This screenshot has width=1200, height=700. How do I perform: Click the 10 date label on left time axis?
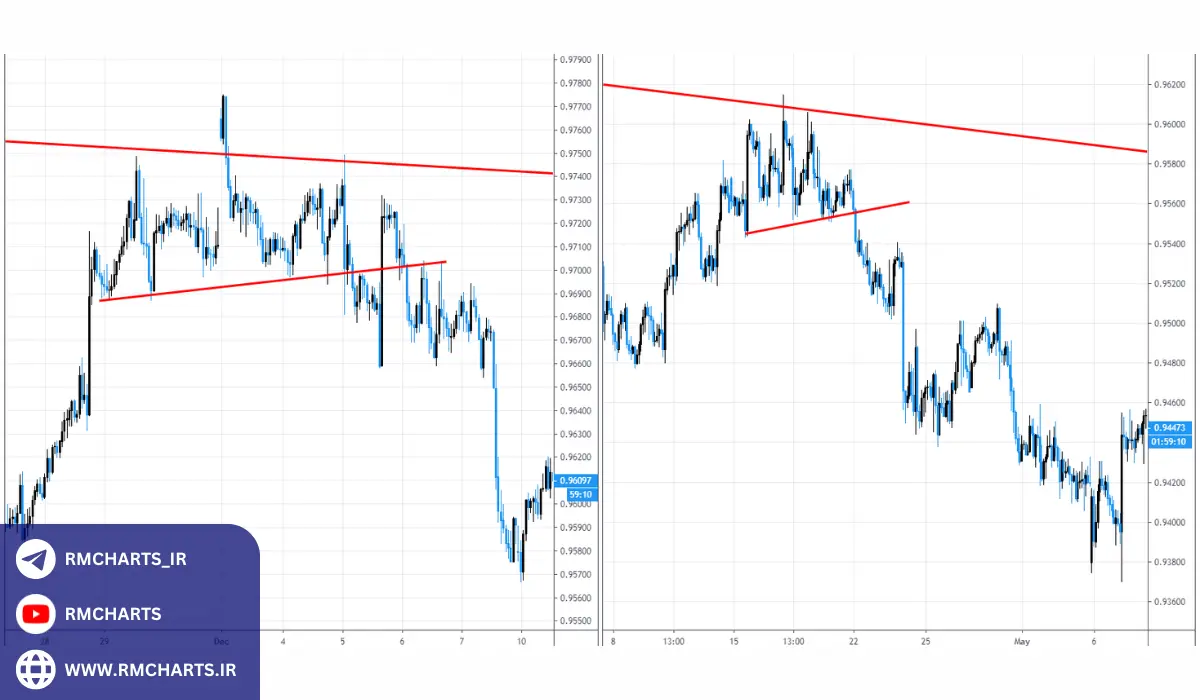[x=522, y=641]
